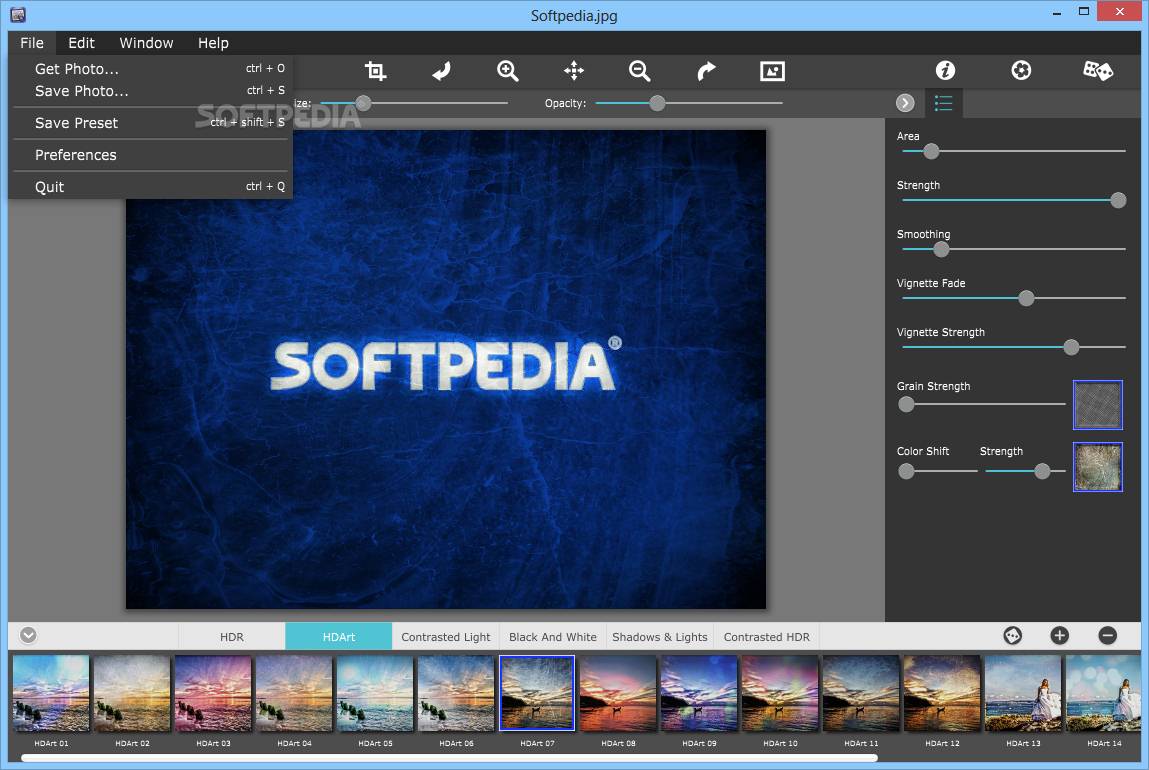The height and width of the screenshot is (770, 1149).
Task: Click the Zoom In magnifier icon
Action: pos(507,71)
